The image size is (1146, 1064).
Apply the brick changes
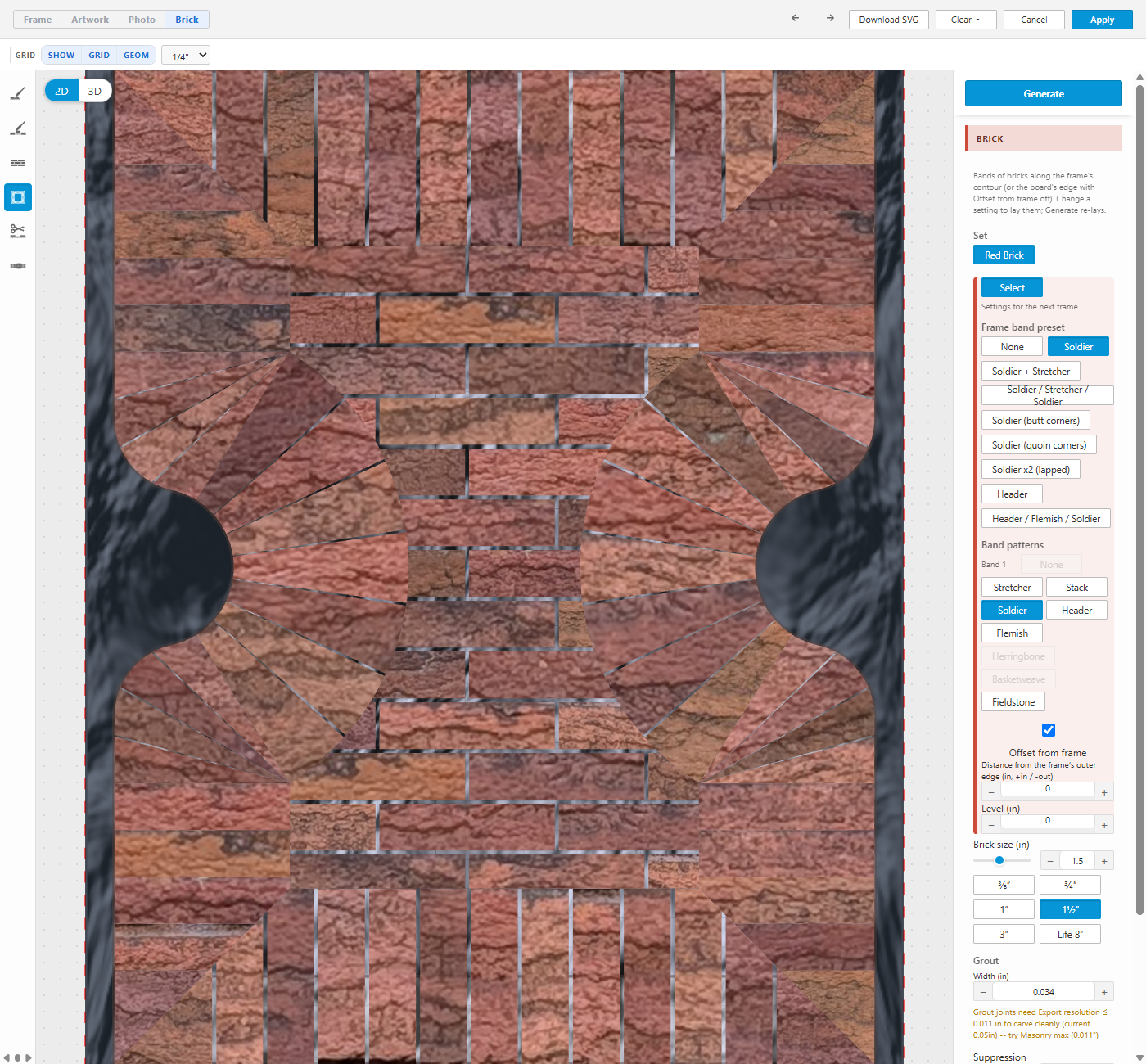click(1102, 20)
